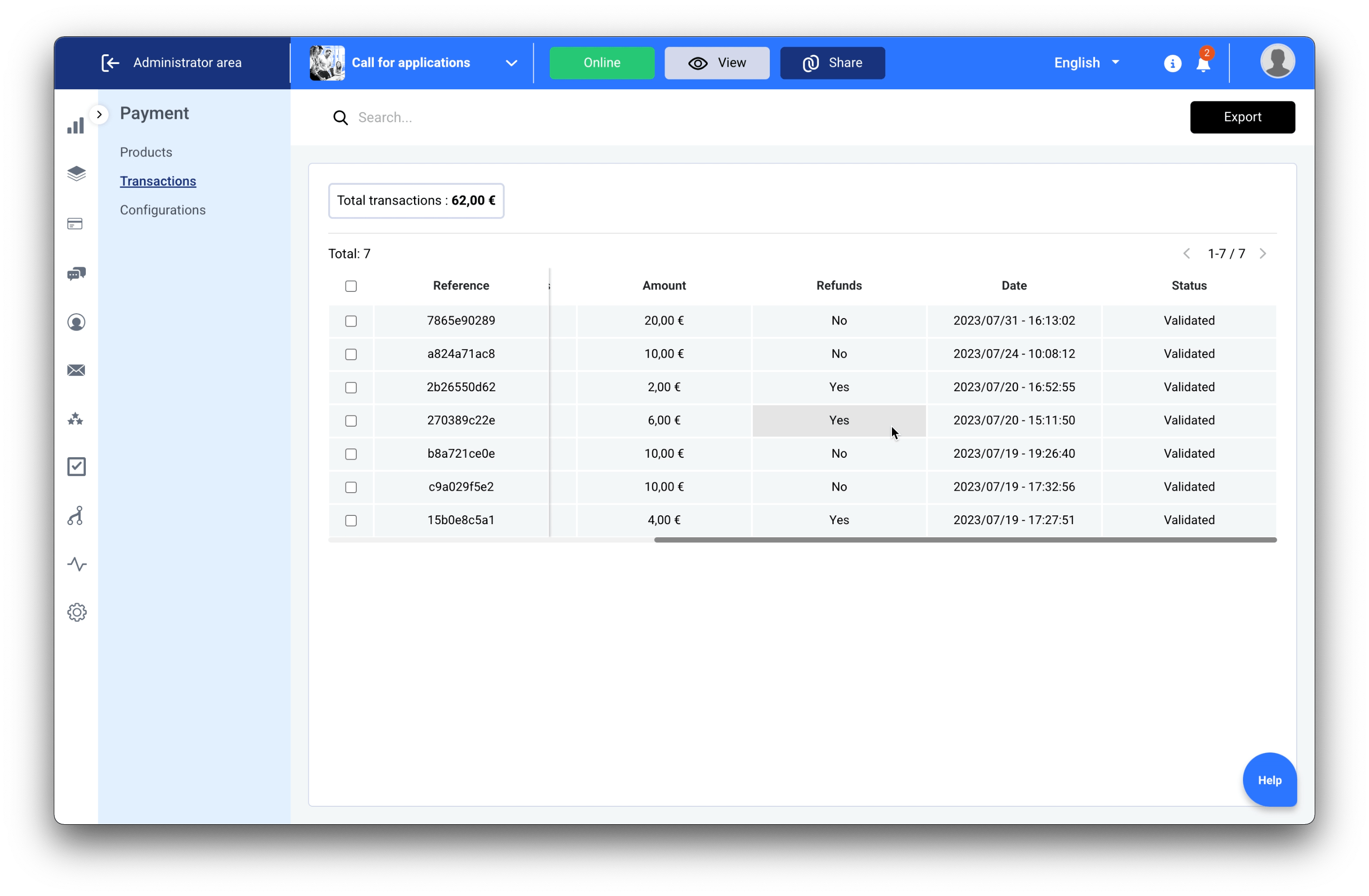Viewport: 1369px width, 896px height.
Task: Toggle the select-all header checkbox
Action: coord(351,286)
